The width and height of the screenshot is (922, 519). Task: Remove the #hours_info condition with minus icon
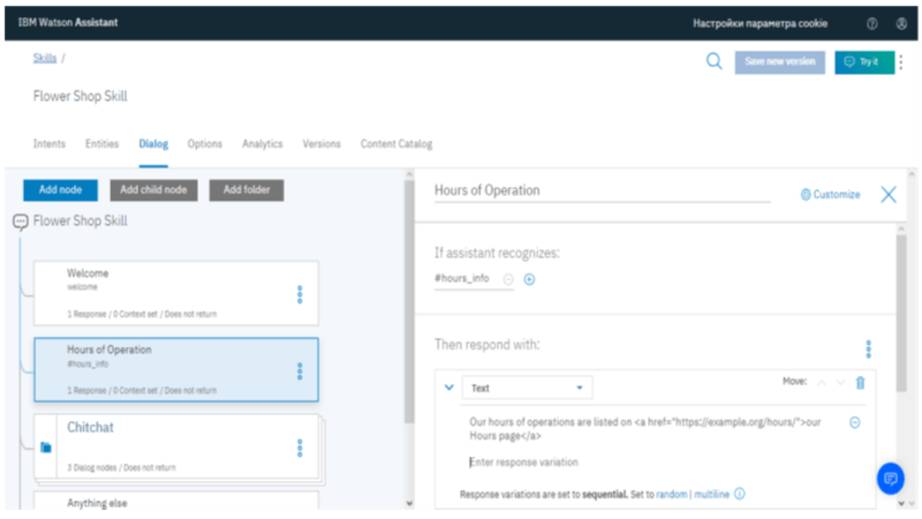tap(509, 280)
